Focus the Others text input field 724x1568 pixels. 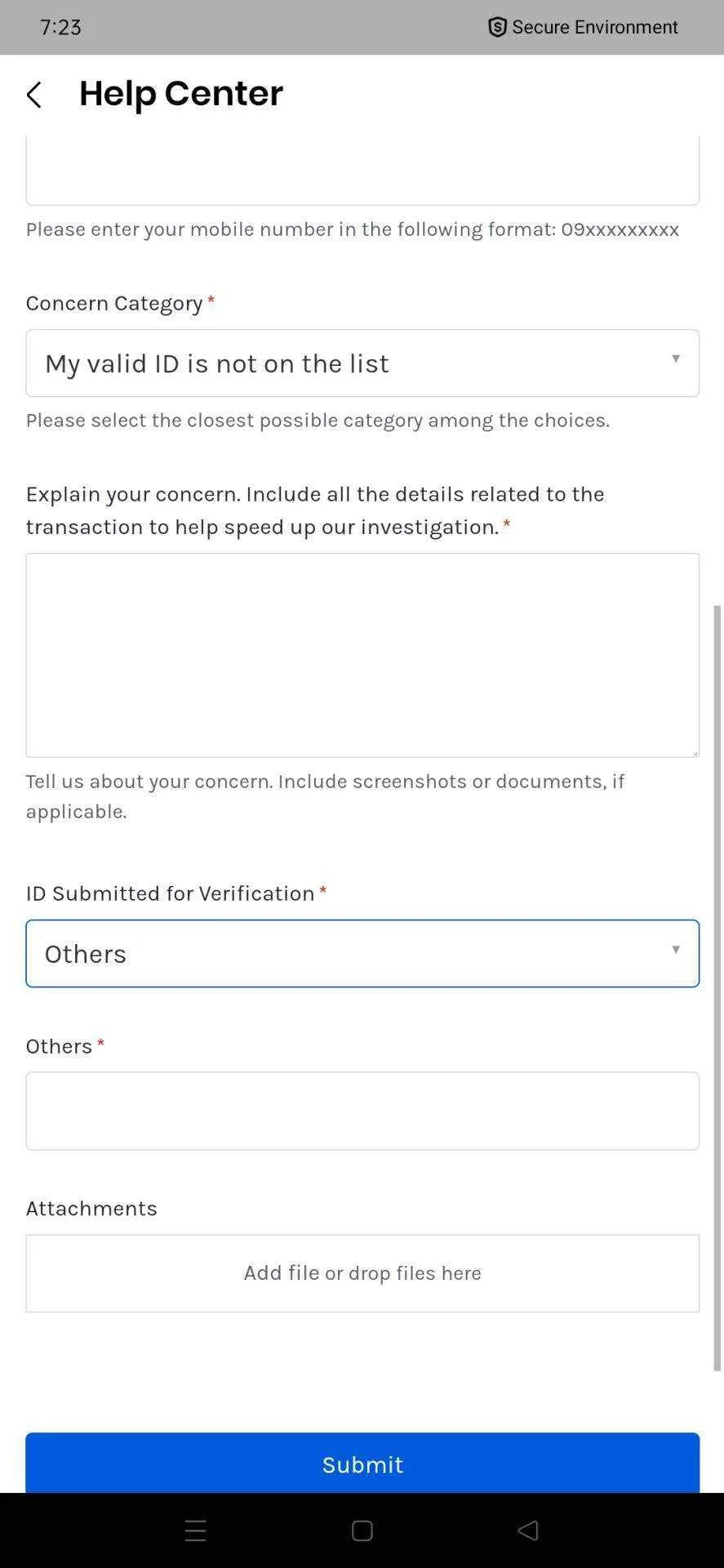coord(362,1111)
